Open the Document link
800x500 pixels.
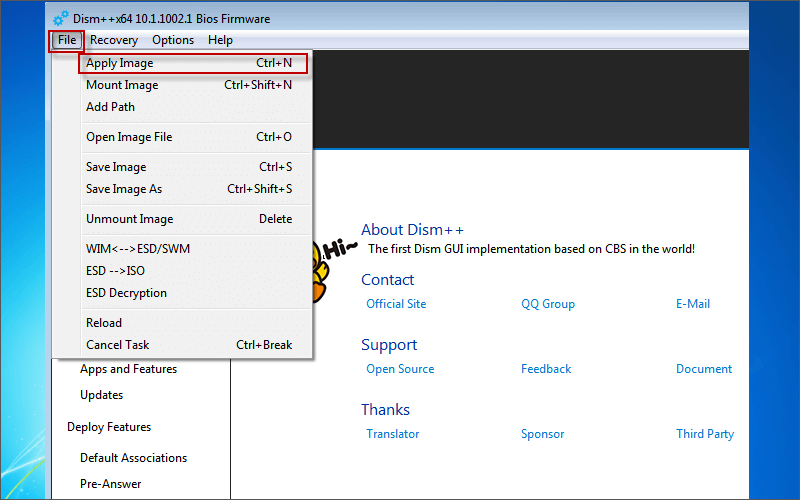coord(704,369)
